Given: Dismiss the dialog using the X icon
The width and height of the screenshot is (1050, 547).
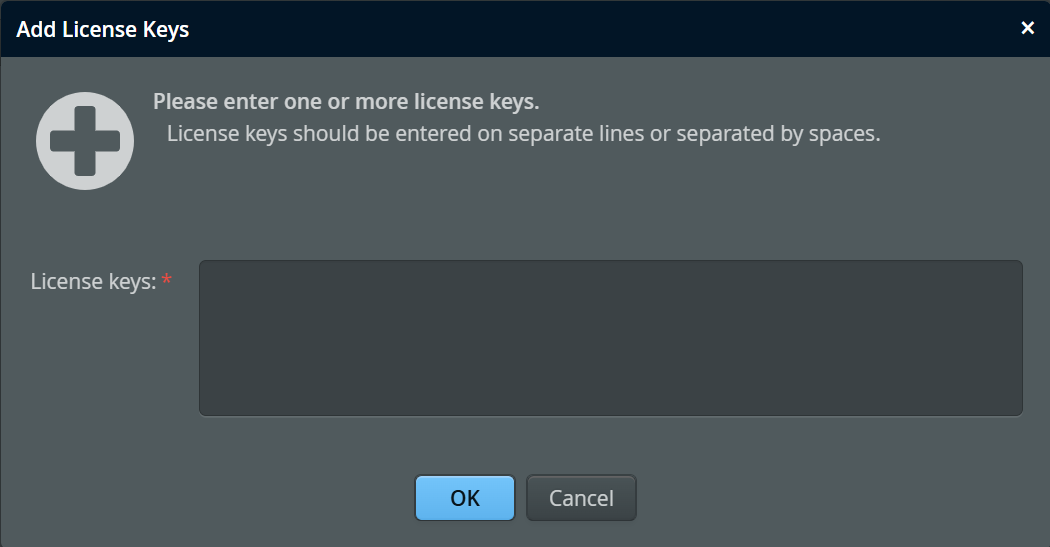Looking at the screenshot, I should pos(1027,28).
